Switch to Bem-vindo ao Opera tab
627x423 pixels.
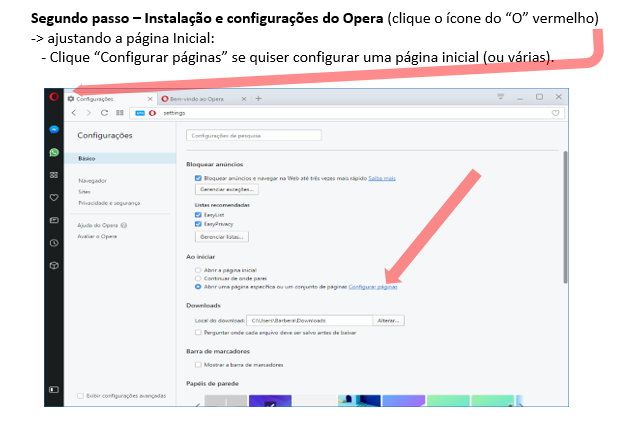pyautogui.click(x=203, y=99)
